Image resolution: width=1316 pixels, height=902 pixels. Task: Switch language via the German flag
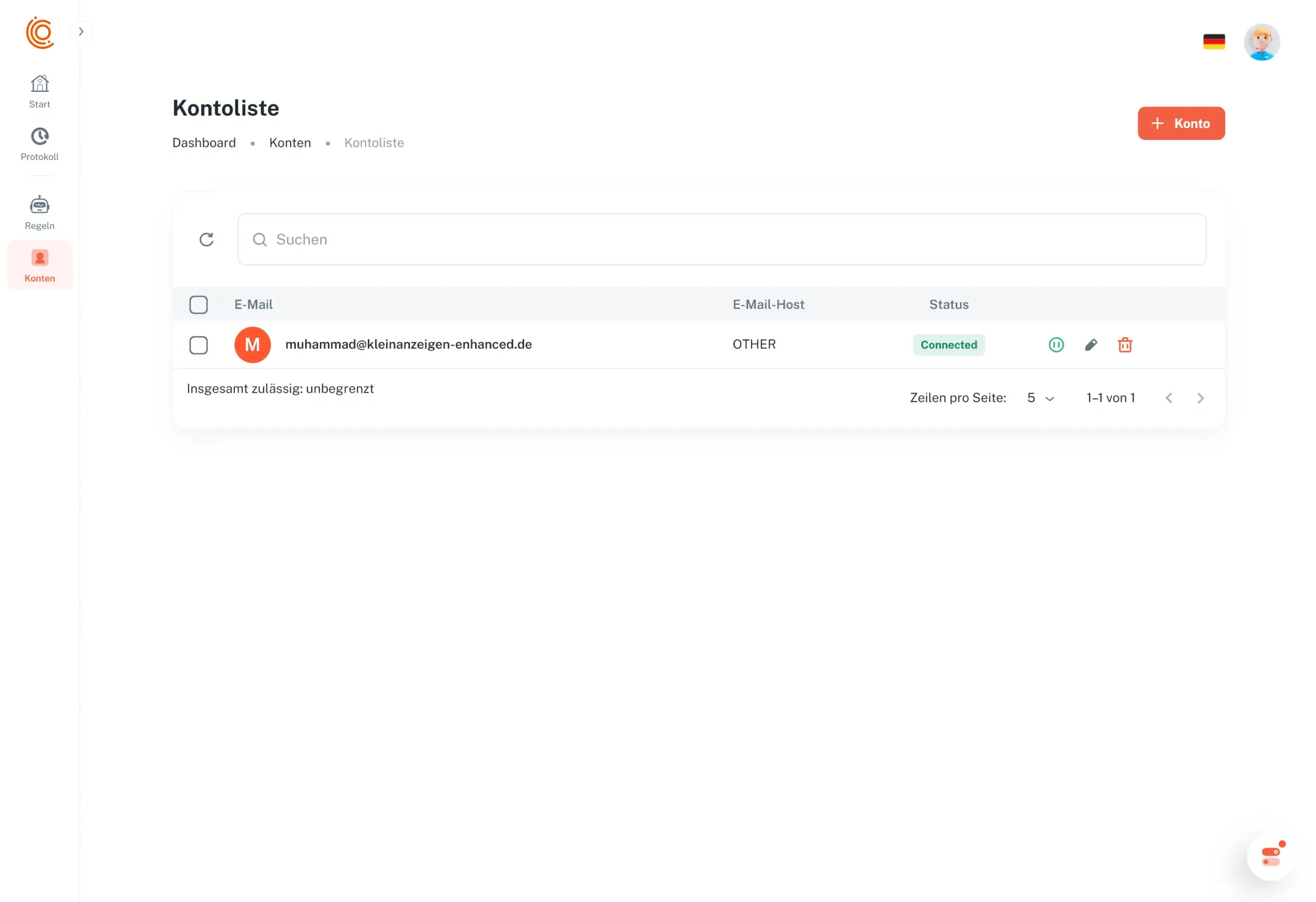1214,42
